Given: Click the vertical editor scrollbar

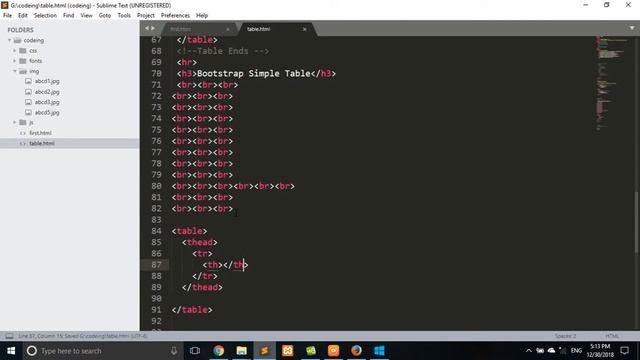Looking at the screenshot, I should click(637, 222).
